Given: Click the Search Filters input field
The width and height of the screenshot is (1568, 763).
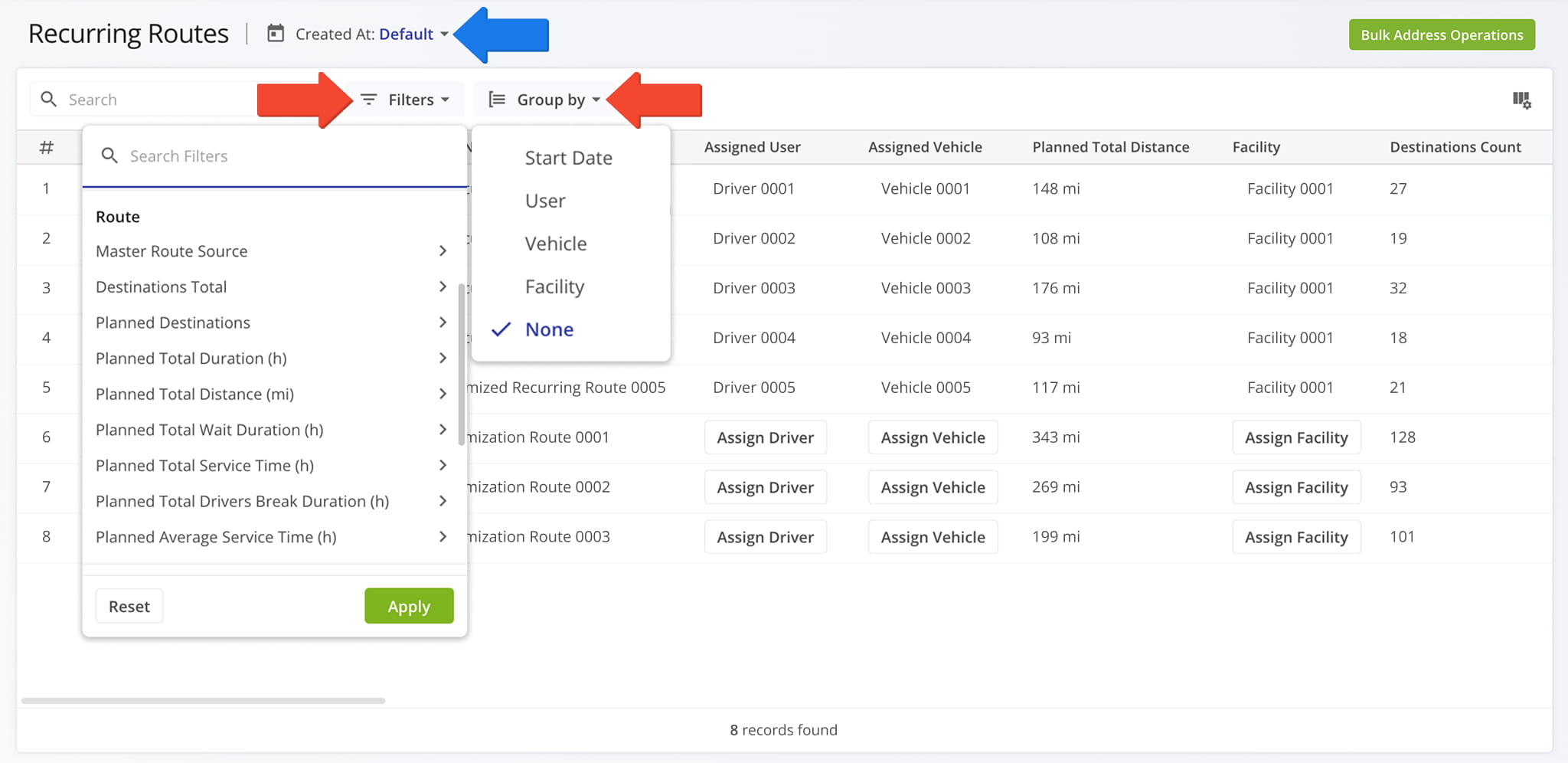Looking at the screenshot, I should (x=276, y=156).
